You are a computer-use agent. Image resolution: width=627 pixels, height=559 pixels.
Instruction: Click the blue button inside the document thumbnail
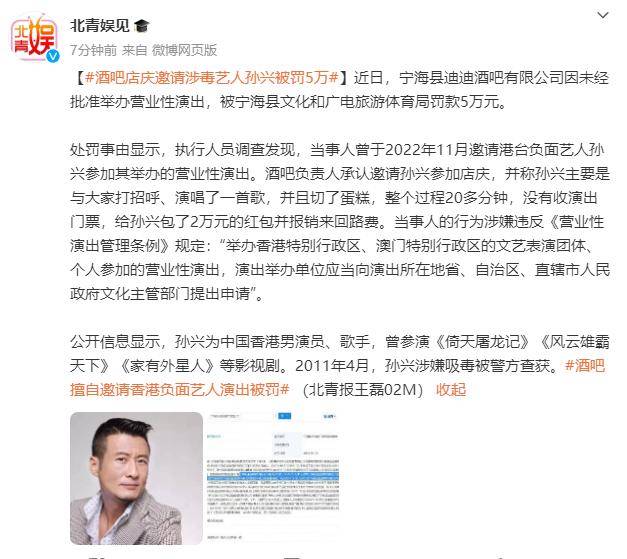tap(284, 416)
